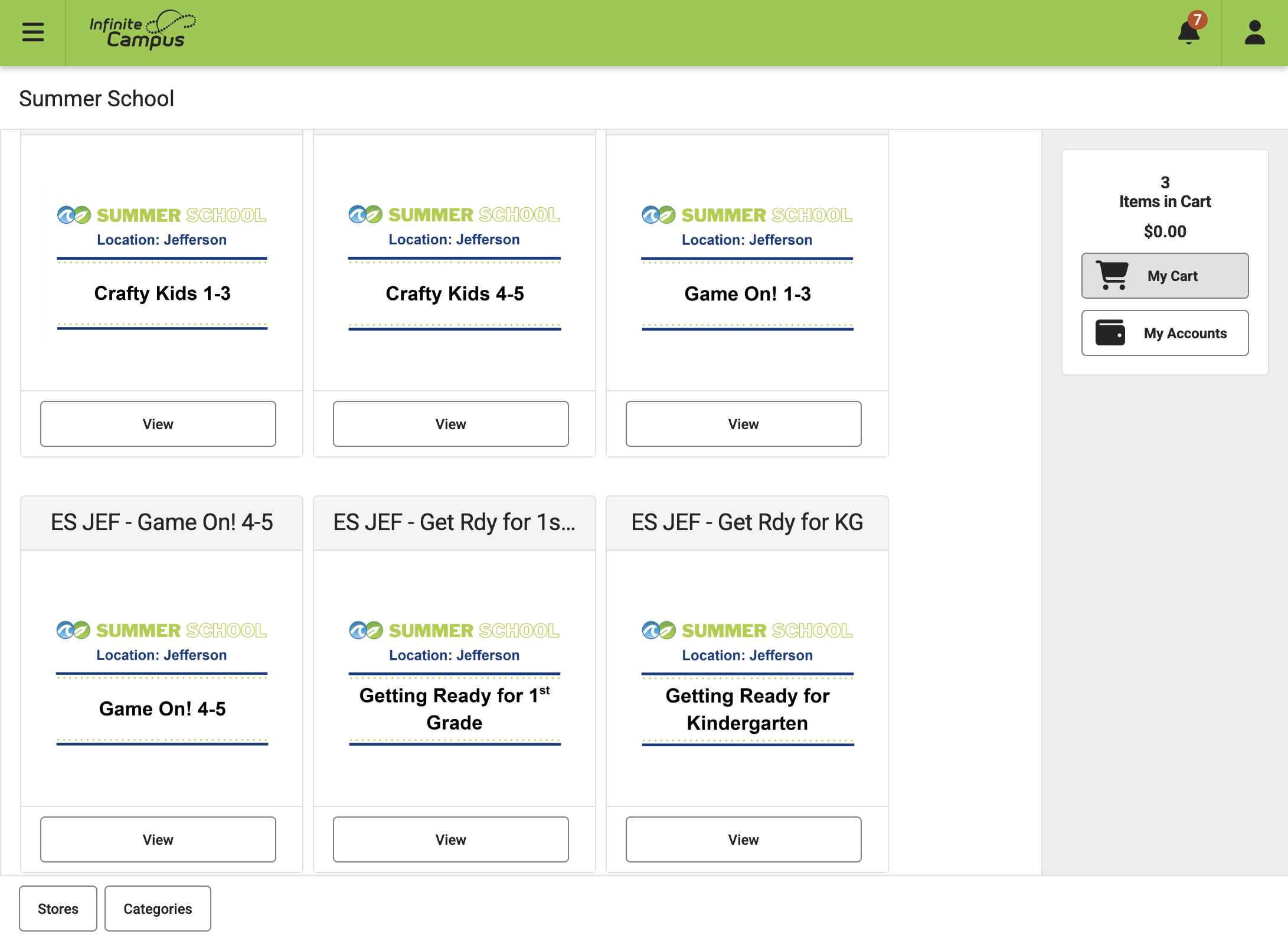Click the 3 Items in Cart label
This screenshot has height=941, width=1288.
point(1165,192)
